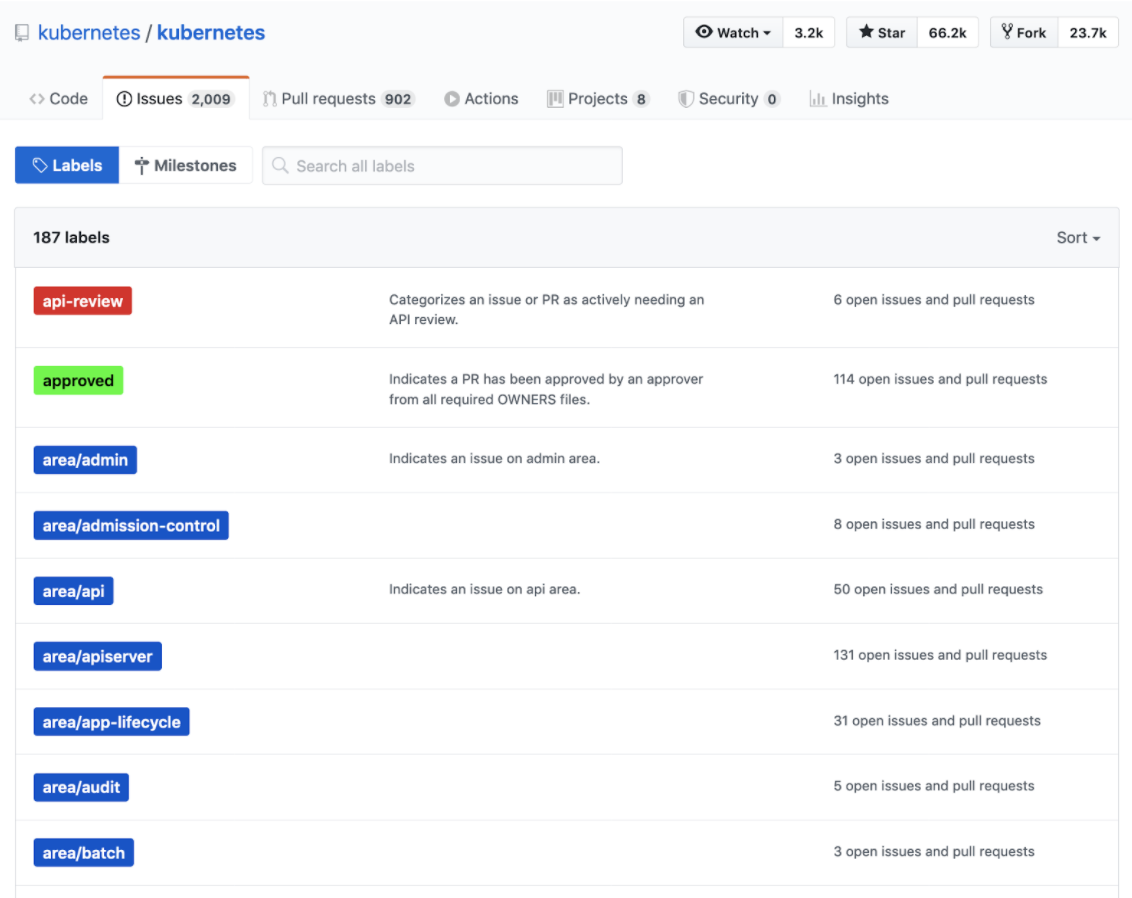The height and width of the screenshot is (898, 1132).
Task: Click the search magnifier icon
Action: [x=280, y=166]
